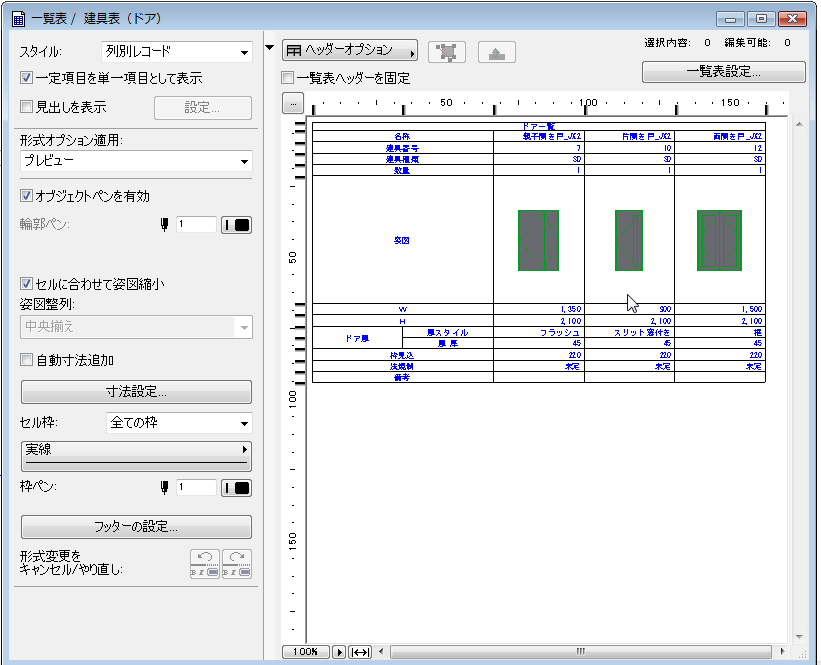821x665 pixels.
Task: Click the redo format change icon
Action: 237,564
